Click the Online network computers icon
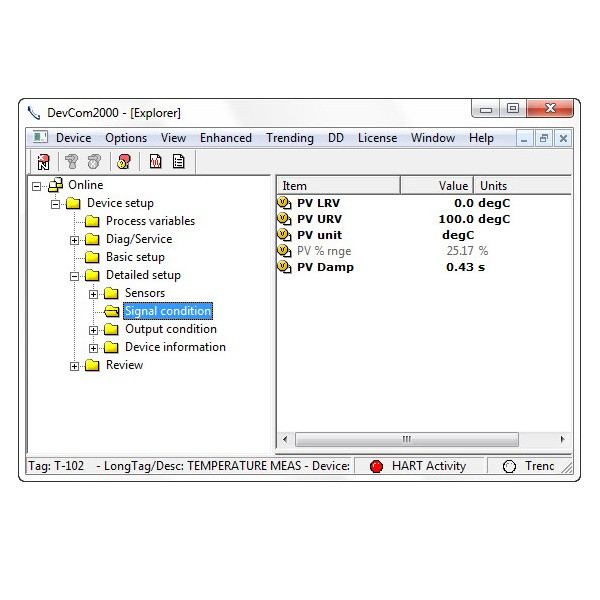The width and height of the screenshot is (600, 600). 55,185
